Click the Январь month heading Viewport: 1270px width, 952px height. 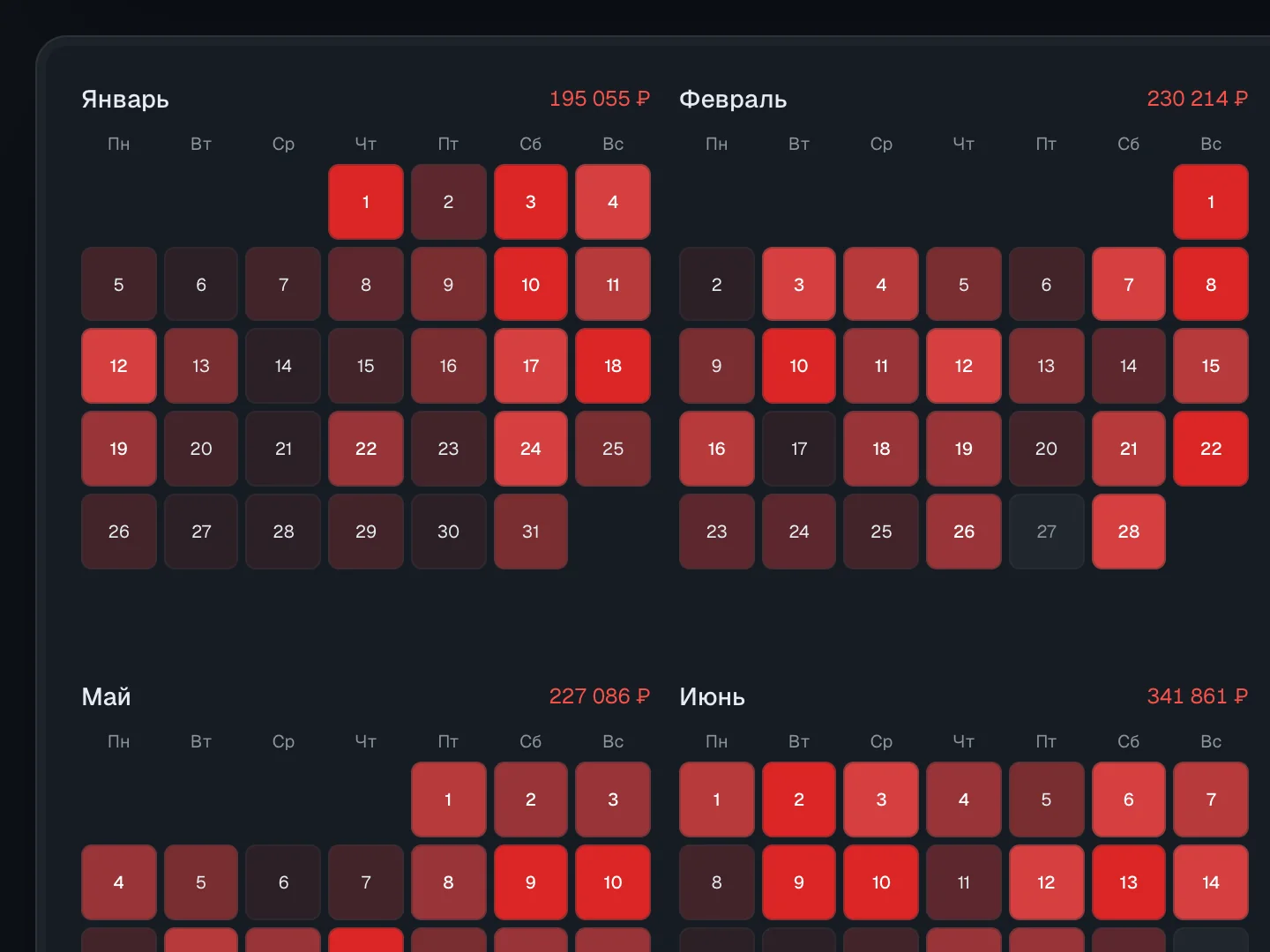coord(125,100)
